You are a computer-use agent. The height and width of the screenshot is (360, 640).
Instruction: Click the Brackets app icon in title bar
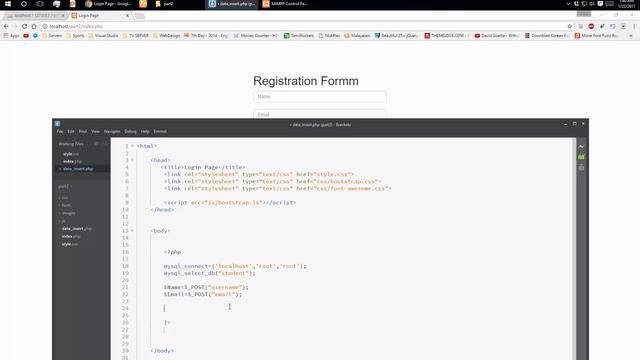(x=58, y=124)
